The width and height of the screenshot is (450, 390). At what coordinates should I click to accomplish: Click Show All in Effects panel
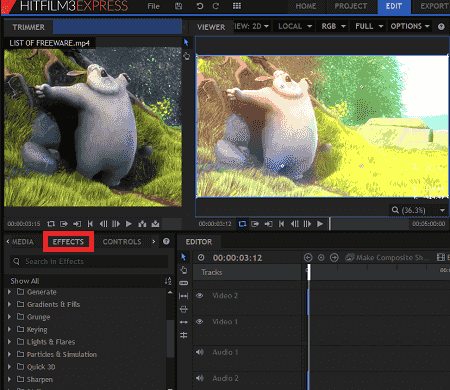click(x=25, y=281)
